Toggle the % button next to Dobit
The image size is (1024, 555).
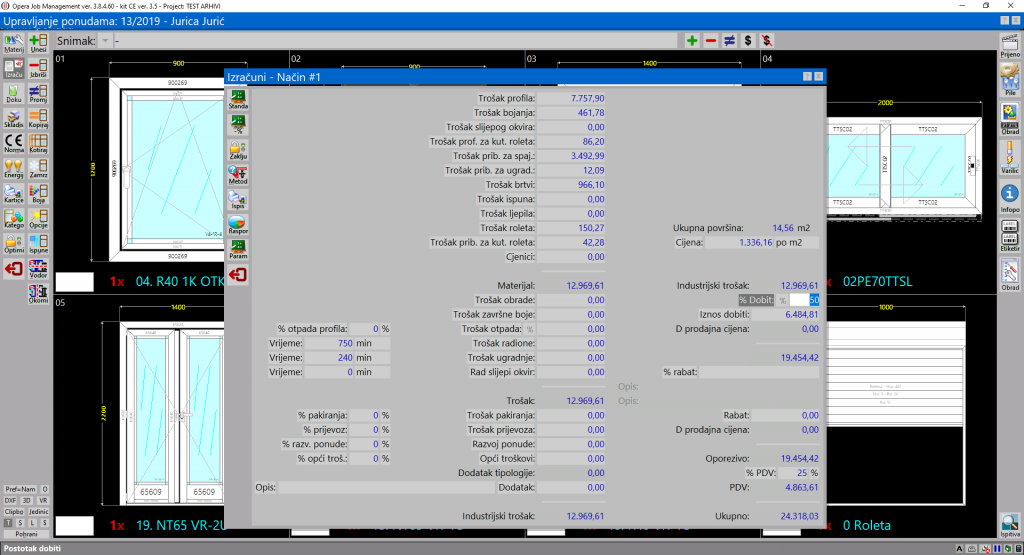click(784, 300)
